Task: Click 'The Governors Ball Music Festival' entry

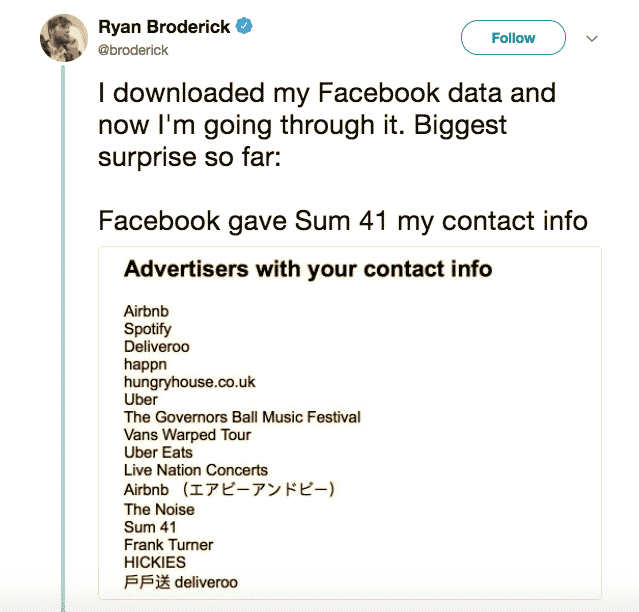Action: (242, 417)
